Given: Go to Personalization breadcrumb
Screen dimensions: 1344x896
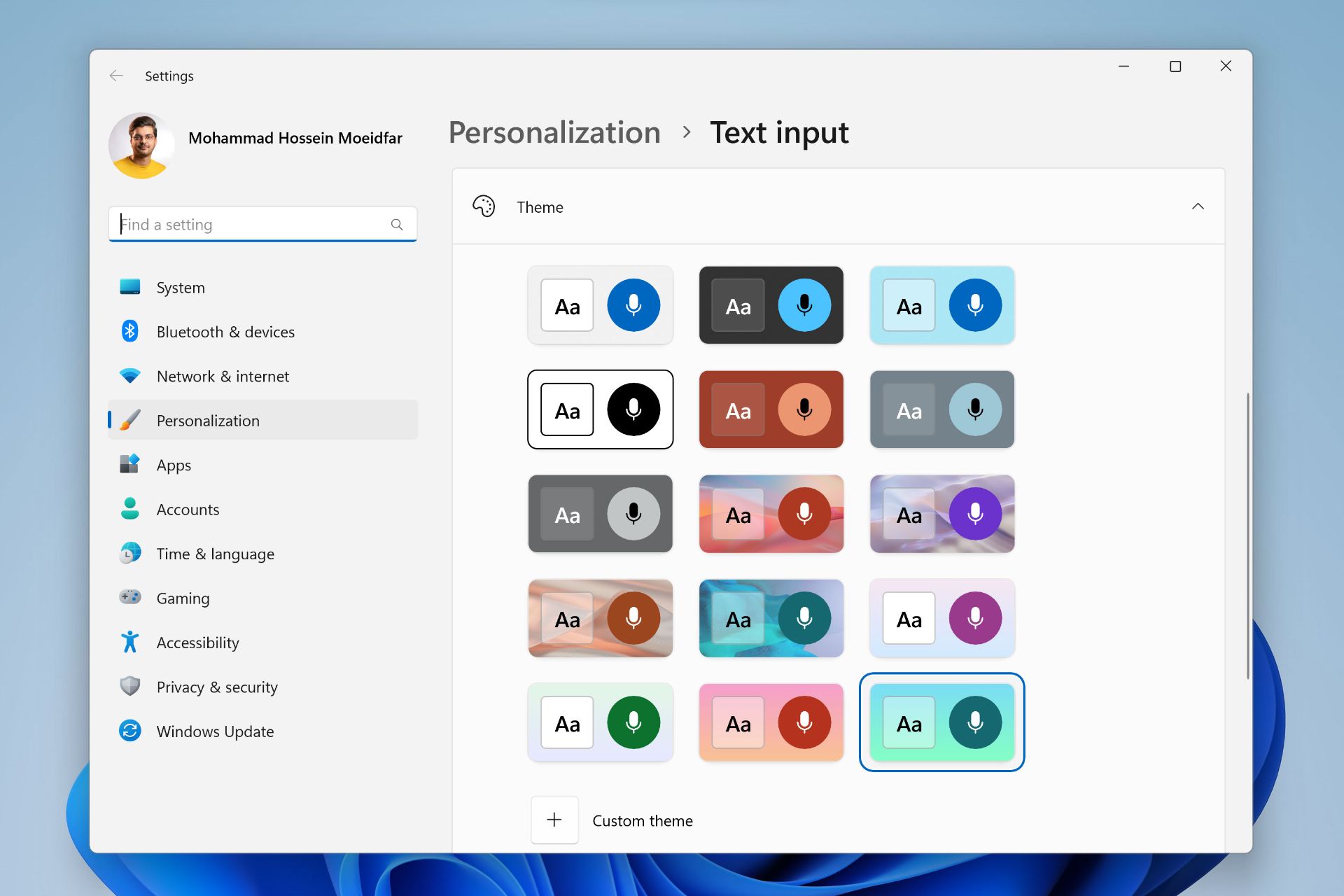Looking at the screenshot, I should click(554, 133).
